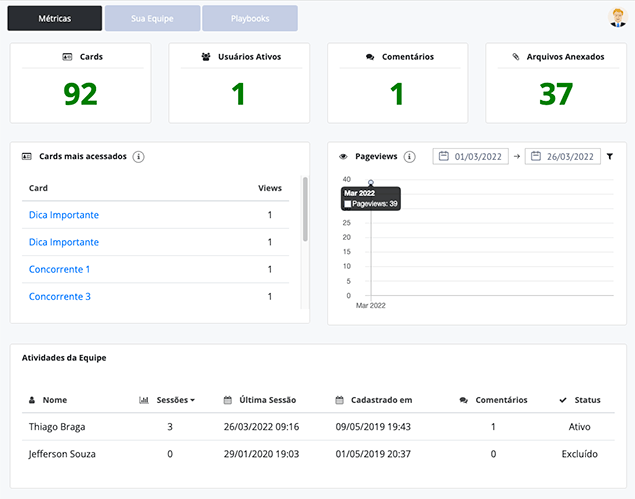Screen dimensions: 635x499
Task: Click the Cards mais acessados panel icon
Action: coord(27,156)
